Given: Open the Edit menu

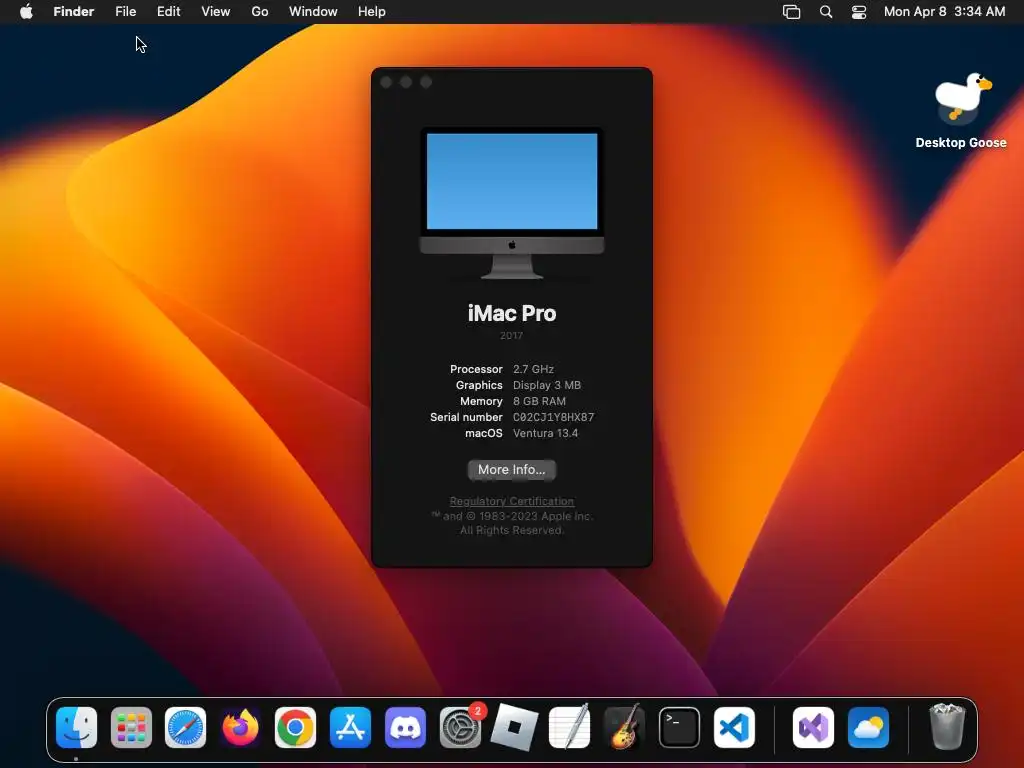Looking at the screenshot, I should pyautogui.click(x=168, y=12).
